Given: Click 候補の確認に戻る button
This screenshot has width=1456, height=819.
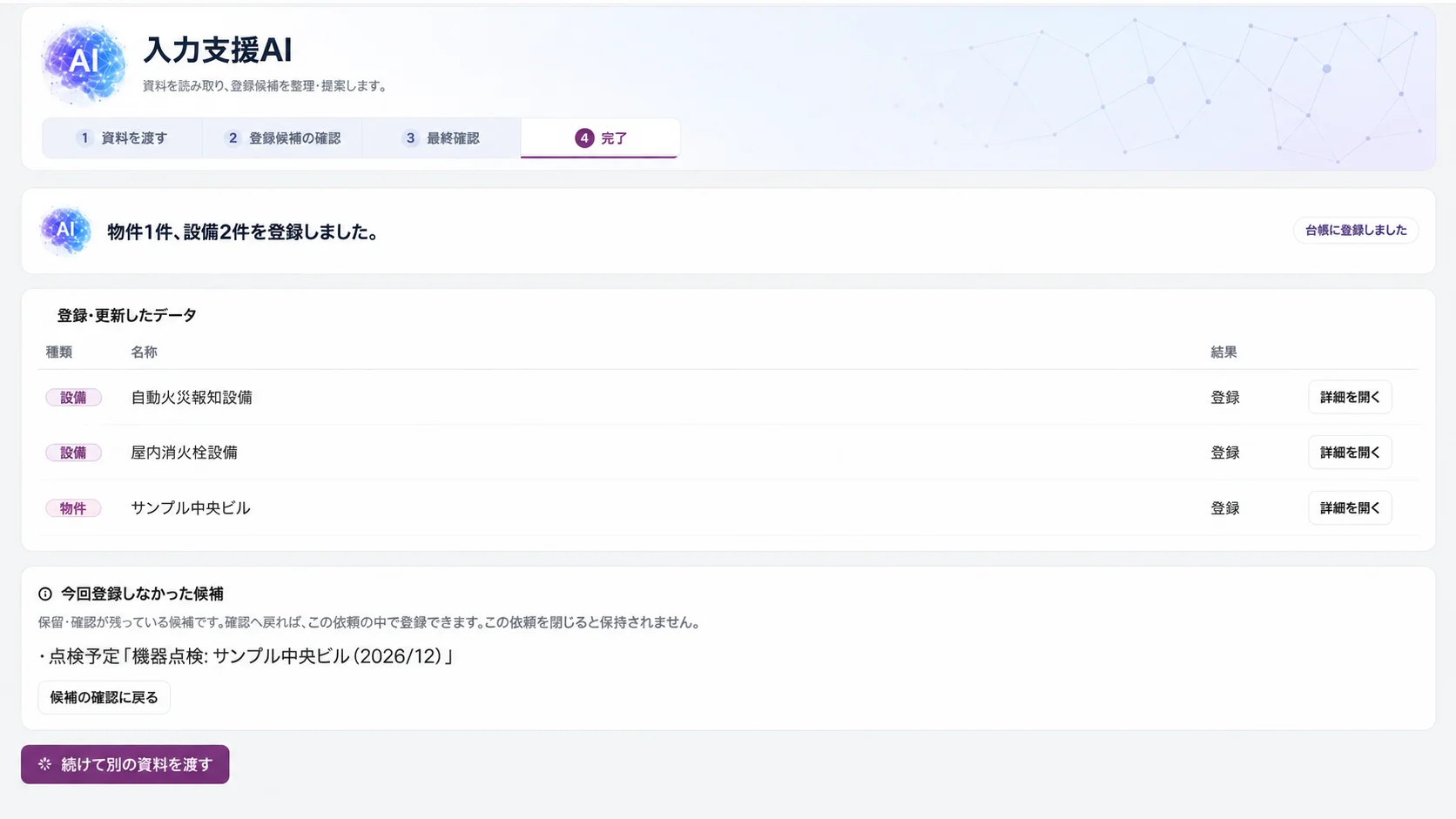Looking at the screenshot, I should (x=104, y=698).
